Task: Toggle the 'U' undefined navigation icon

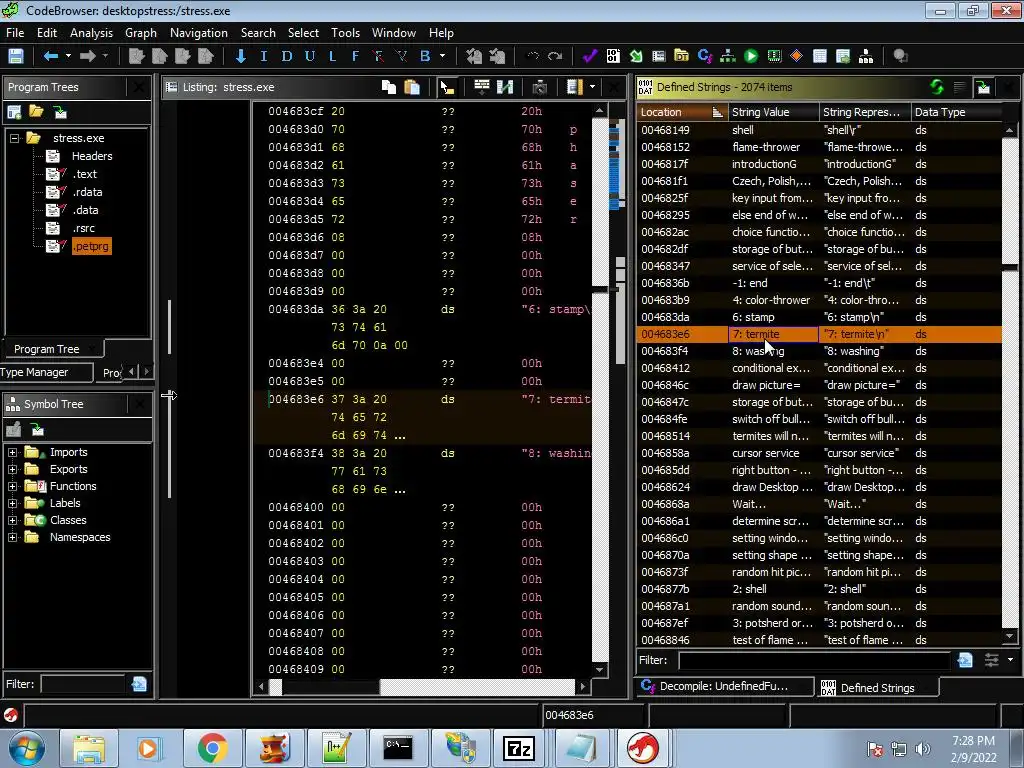Action: [310, 56]
